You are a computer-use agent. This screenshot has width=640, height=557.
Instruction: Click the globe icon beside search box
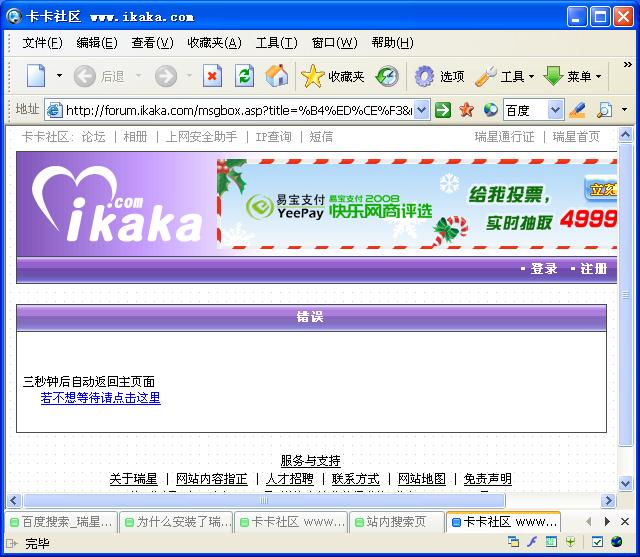(490, 110)
